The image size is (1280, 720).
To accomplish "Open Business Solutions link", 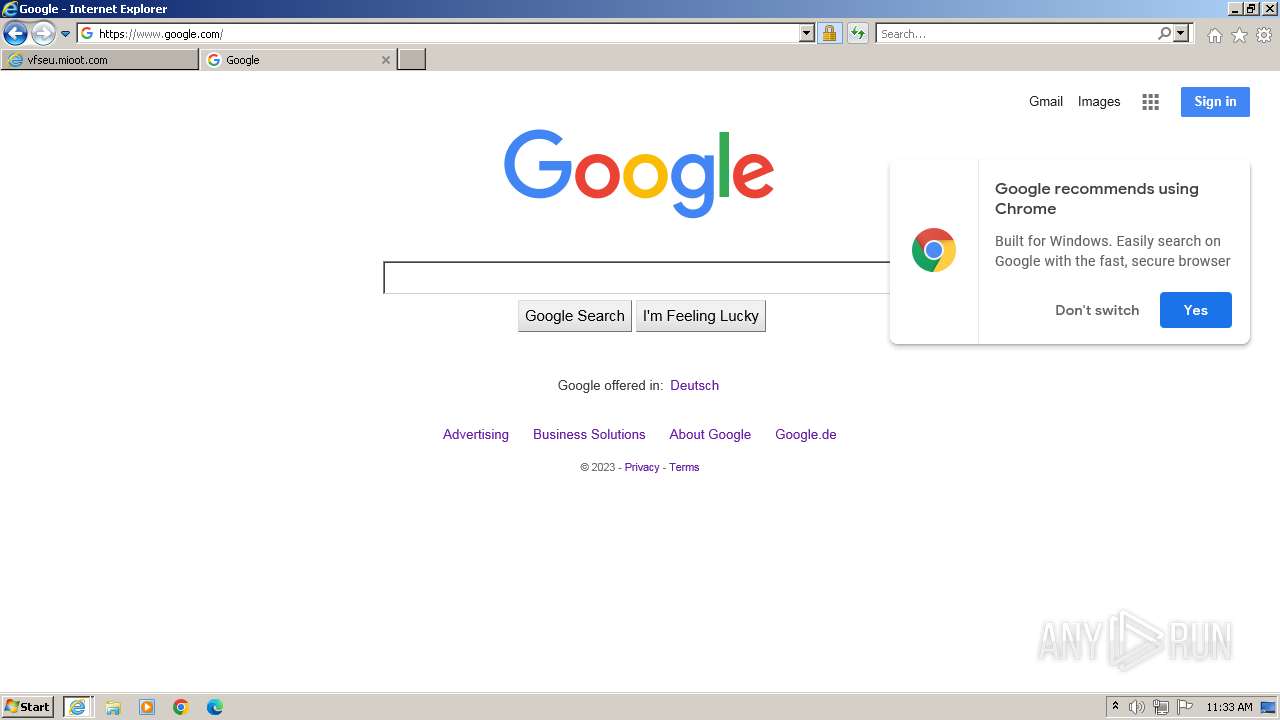I will point(589,434).
